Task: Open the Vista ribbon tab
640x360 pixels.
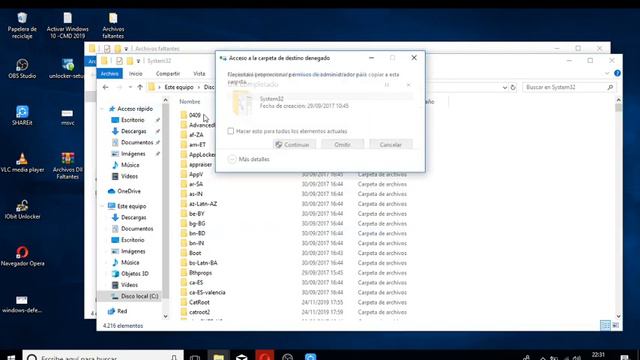Action: pyautogui.click(x=199, y=73)
